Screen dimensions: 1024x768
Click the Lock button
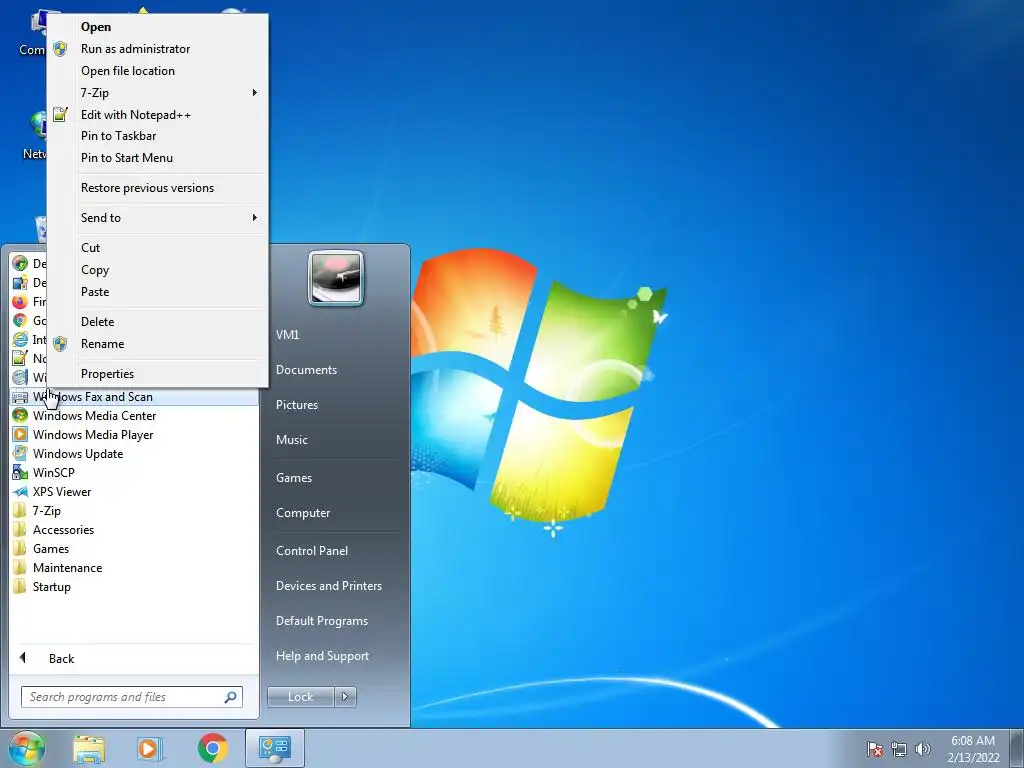pyautogui.click(x=301, y=697)
